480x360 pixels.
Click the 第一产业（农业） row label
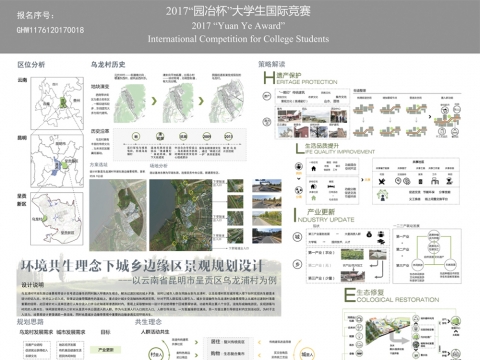coord(321,253)
